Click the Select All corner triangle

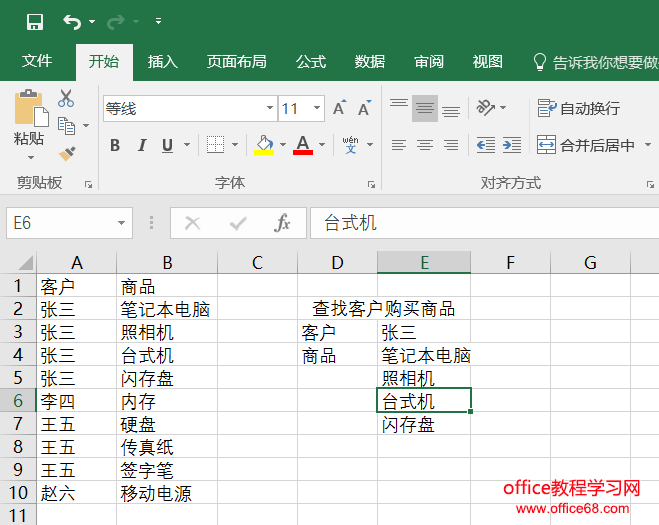coord(26,263)
